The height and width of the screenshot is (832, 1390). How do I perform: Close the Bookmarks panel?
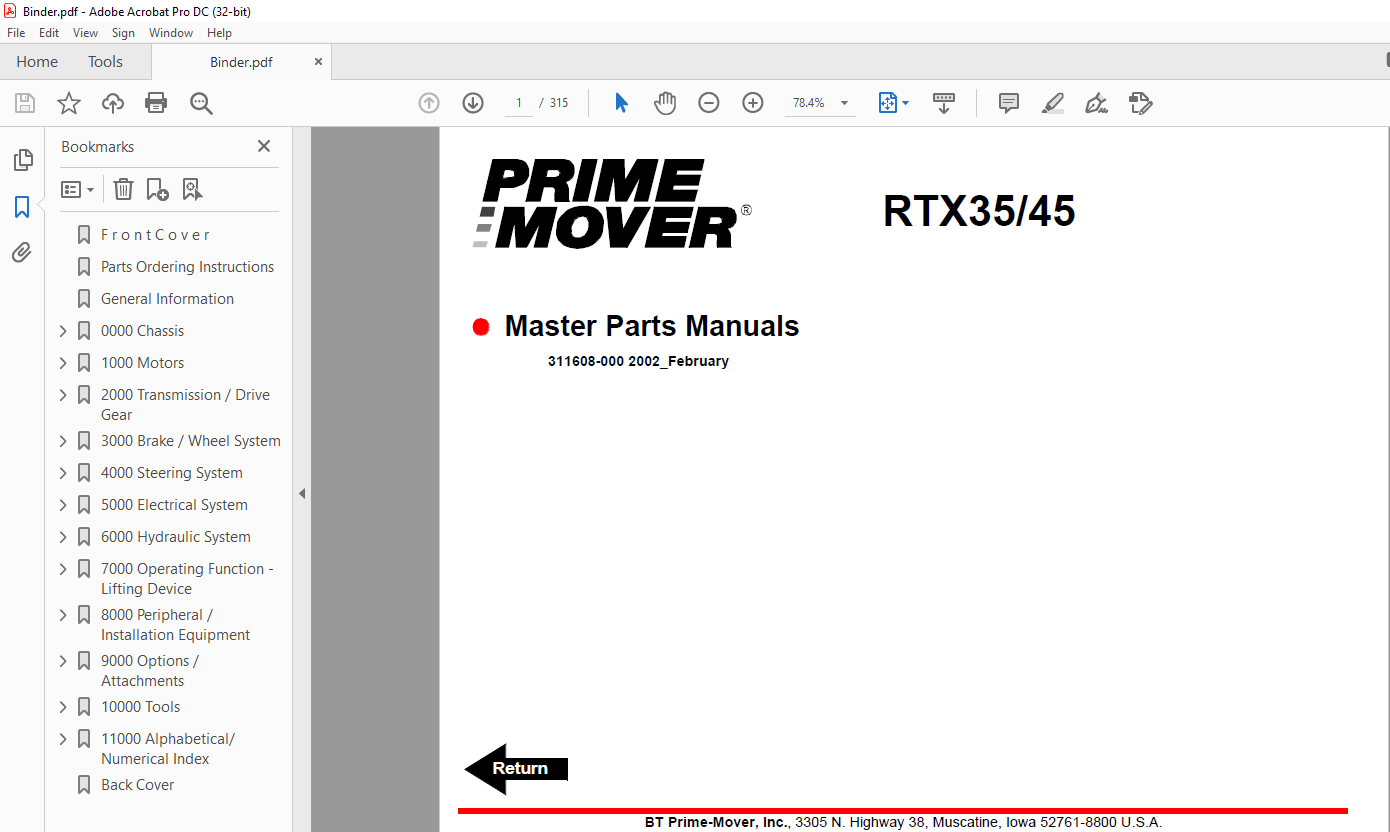264,146
